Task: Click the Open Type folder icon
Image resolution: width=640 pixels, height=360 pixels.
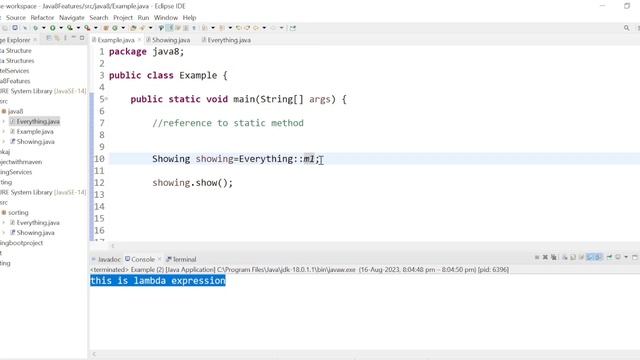Action: tap(133, 28)
